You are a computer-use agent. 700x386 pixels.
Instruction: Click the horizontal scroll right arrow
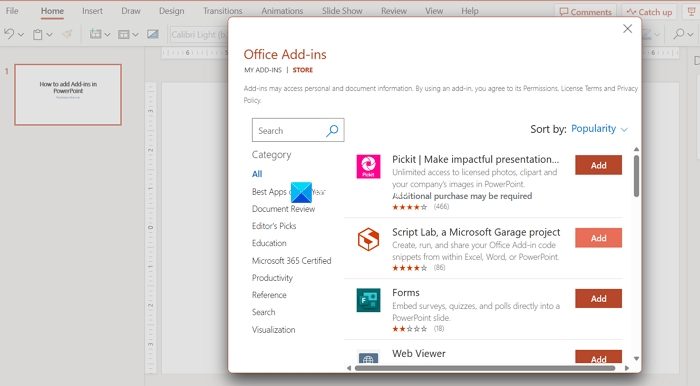coord(627,368)
